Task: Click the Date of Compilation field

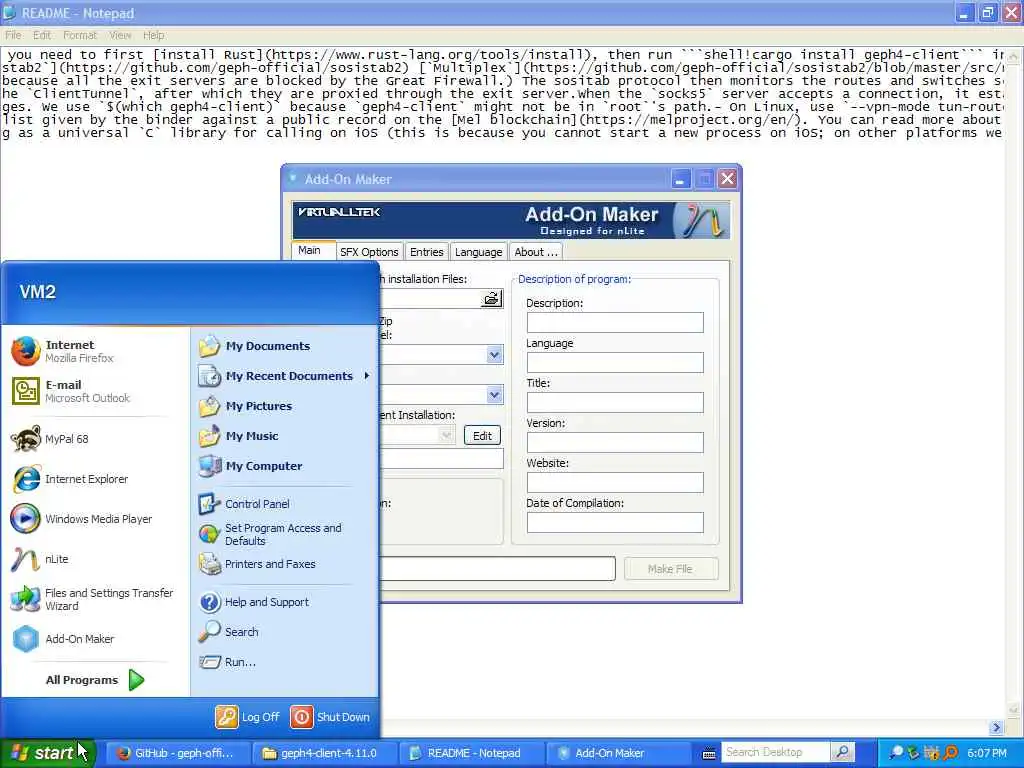Action: (x=615, y=522)
